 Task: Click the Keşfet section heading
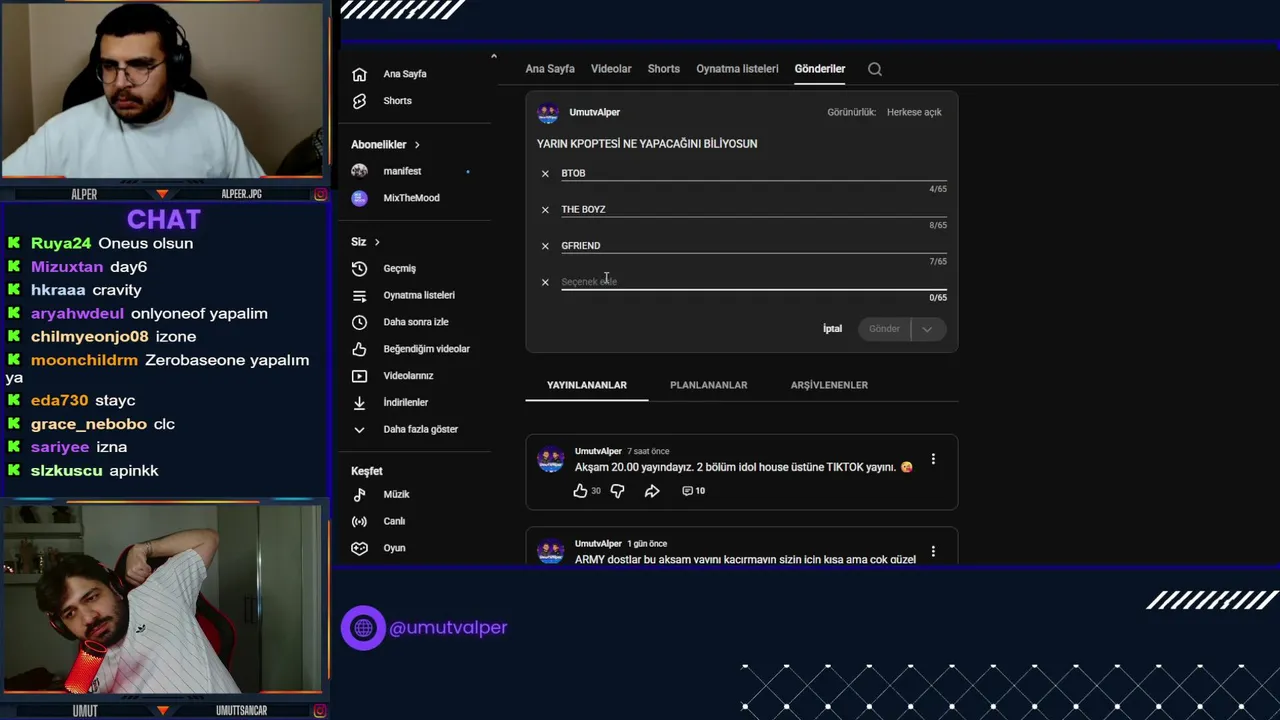367,471
